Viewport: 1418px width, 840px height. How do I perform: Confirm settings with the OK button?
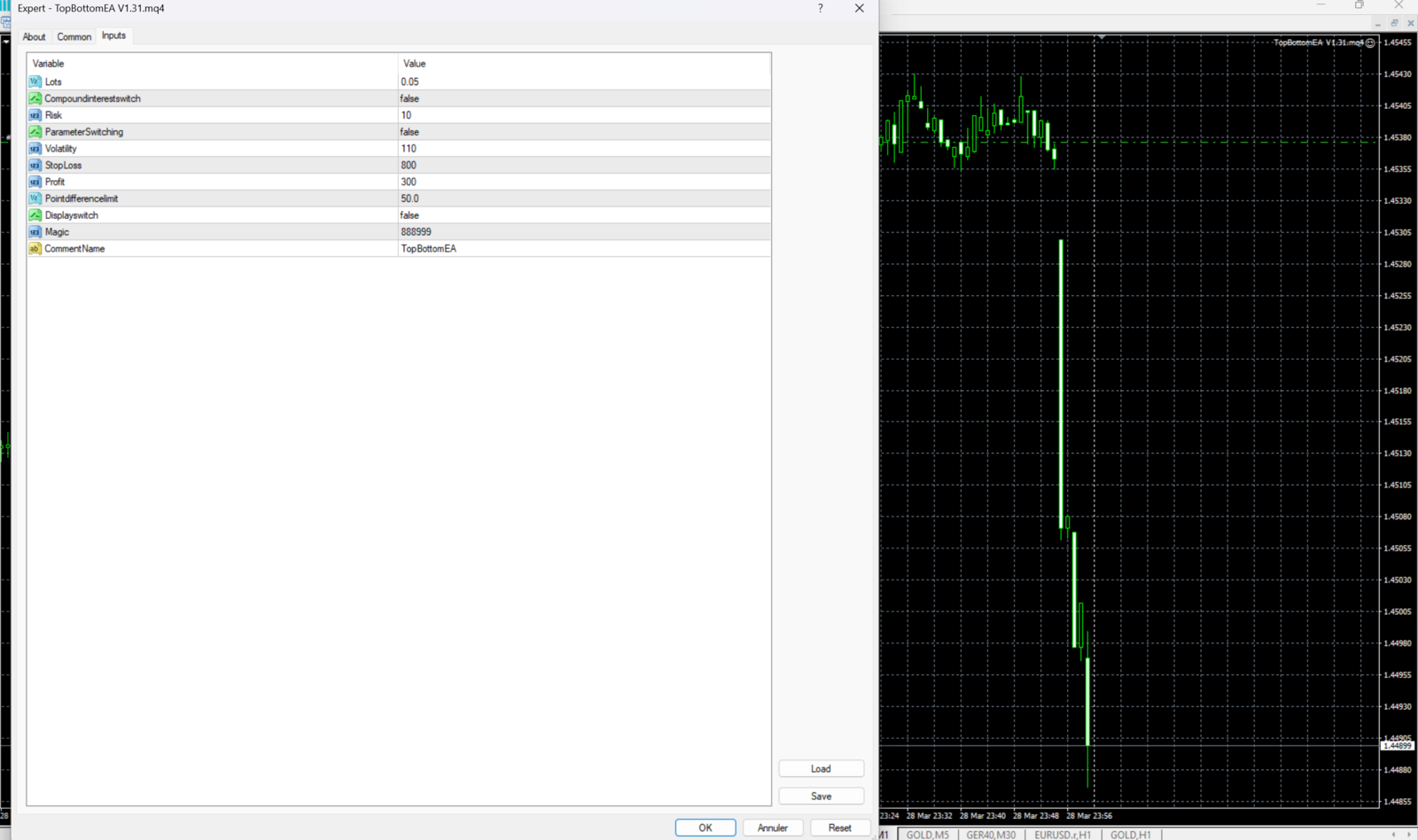(x=705, y=828)
